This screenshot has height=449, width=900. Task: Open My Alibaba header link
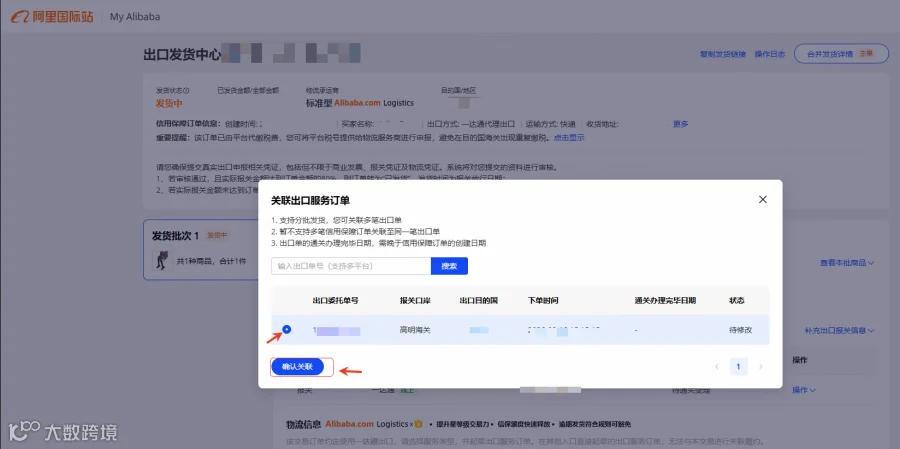point(135,17)
